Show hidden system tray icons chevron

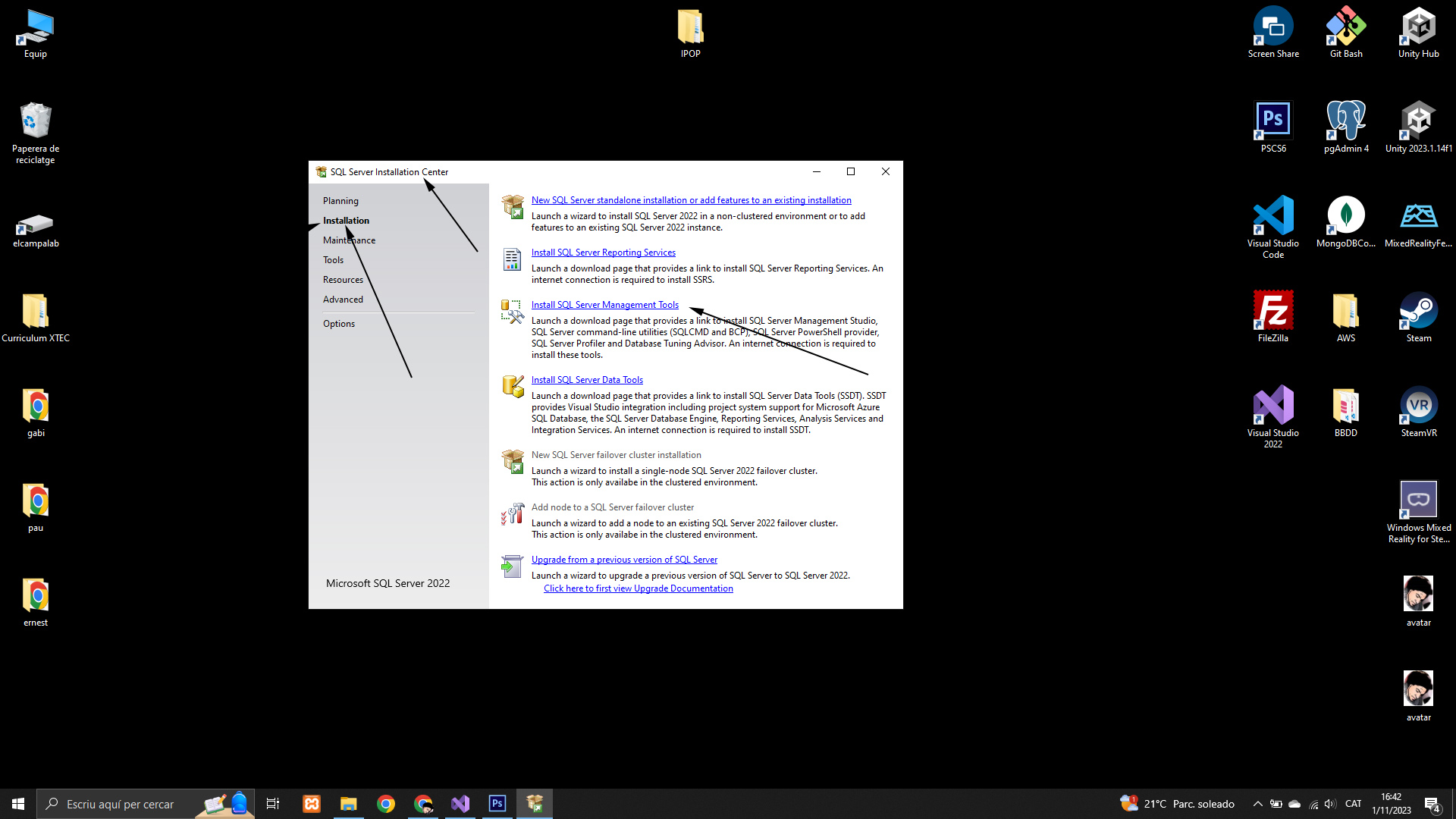(1257, 804)
